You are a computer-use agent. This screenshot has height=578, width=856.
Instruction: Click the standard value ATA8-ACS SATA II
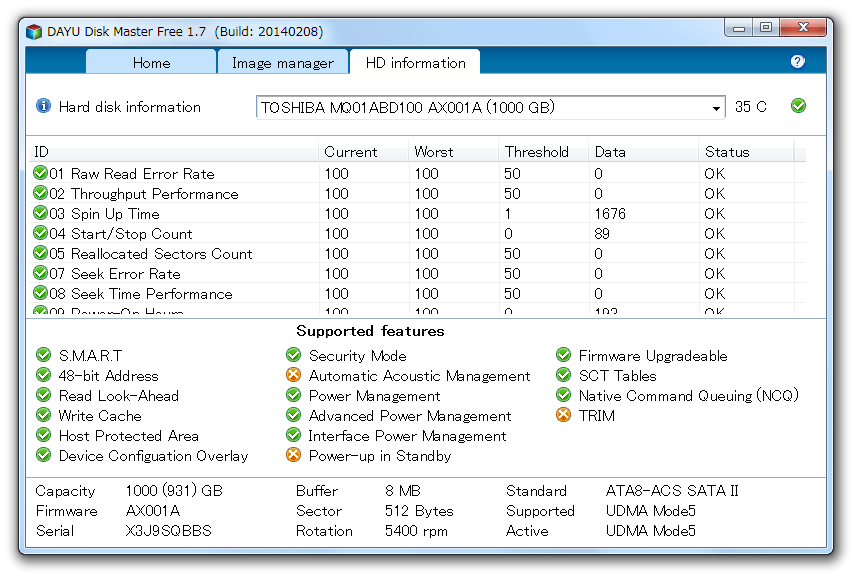(x=672, y=491)
